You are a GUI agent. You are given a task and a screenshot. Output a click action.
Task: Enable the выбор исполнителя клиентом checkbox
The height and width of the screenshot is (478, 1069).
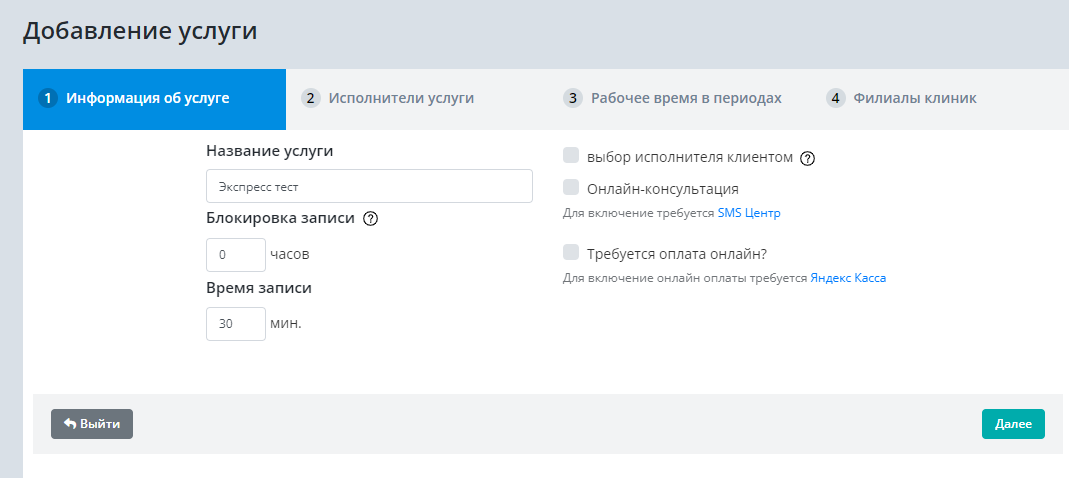tap(571, 156)
